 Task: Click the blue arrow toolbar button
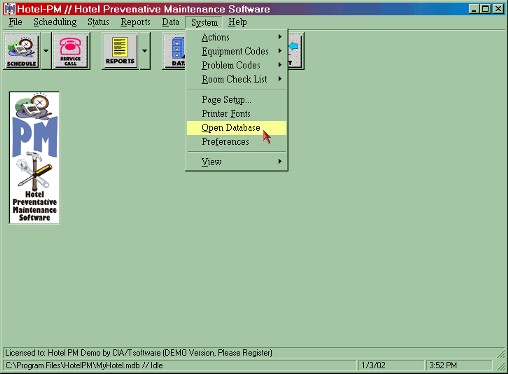pyautogui.click(x=296, y=51)
